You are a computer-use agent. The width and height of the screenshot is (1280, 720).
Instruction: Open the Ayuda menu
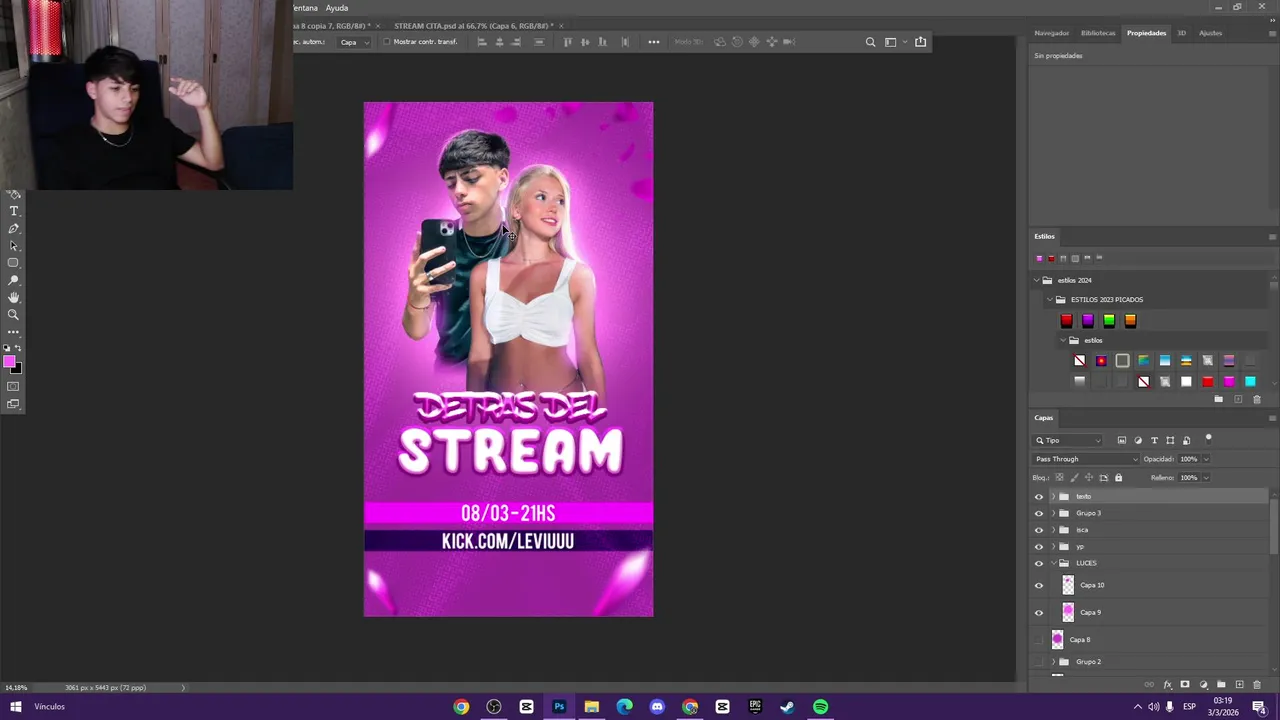click(336, 8)
